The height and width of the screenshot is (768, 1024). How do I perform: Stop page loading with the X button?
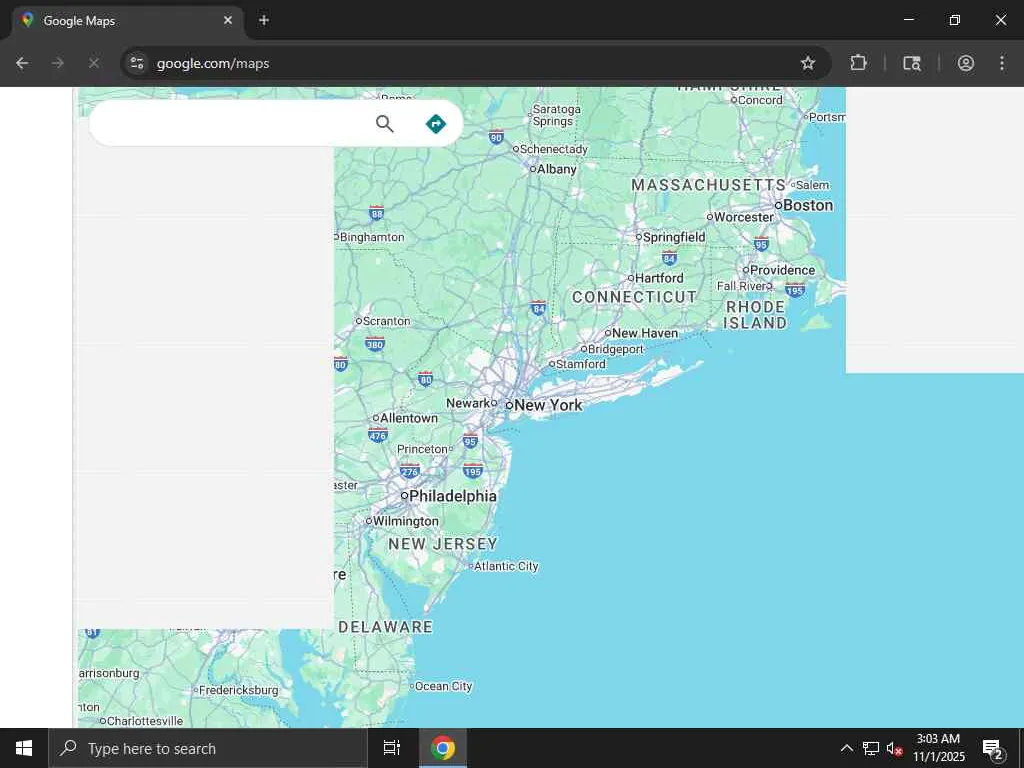coord(94,63)
